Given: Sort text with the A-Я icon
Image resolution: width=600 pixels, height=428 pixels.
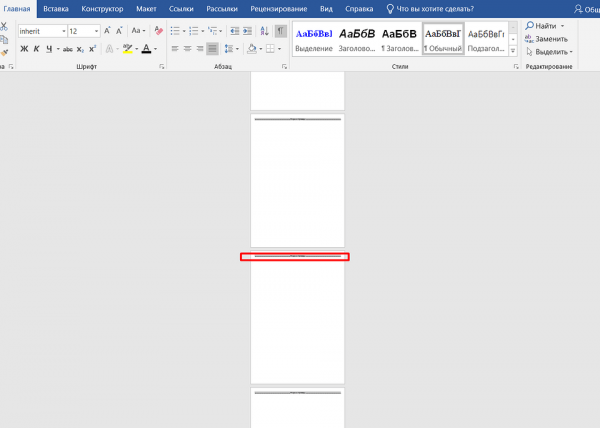Looking at the screenshot, I should (264, 31).
